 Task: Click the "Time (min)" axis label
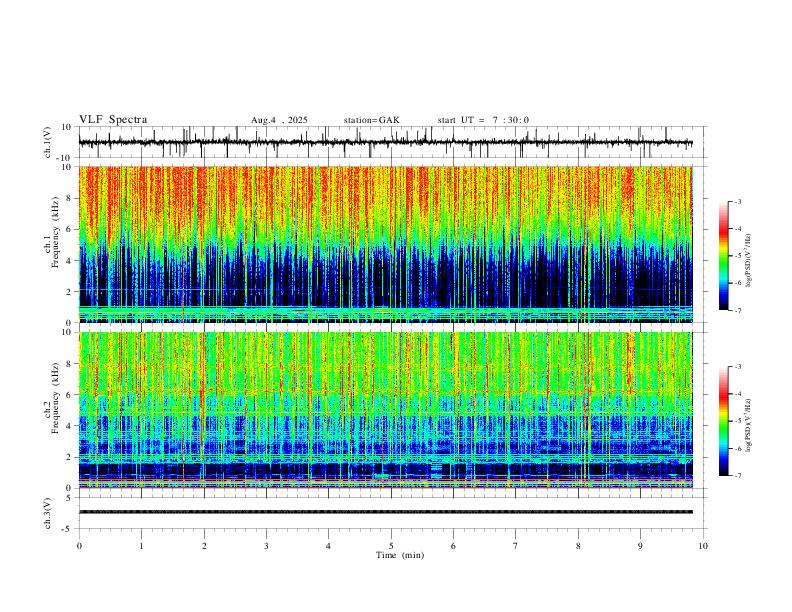[x=400, y=555]
